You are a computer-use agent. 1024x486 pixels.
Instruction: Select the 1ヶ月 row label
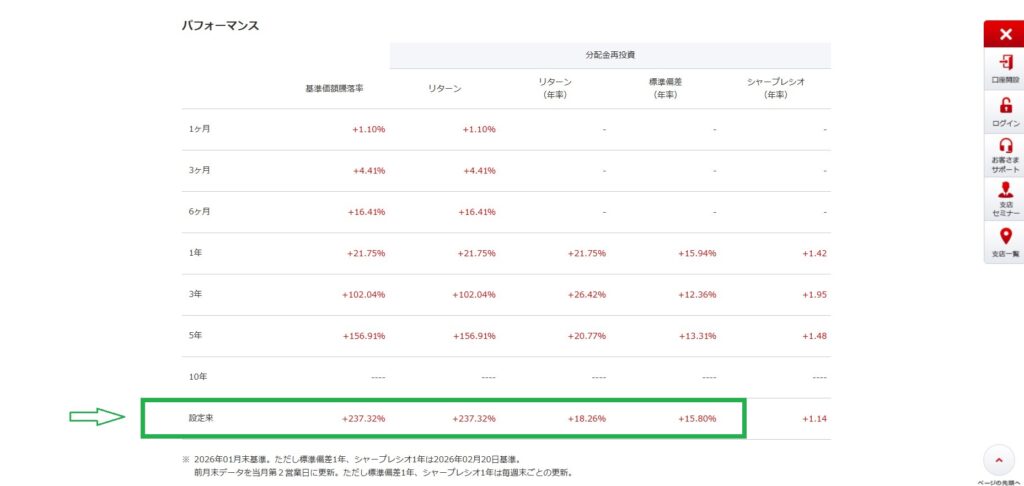click(199, 129)
